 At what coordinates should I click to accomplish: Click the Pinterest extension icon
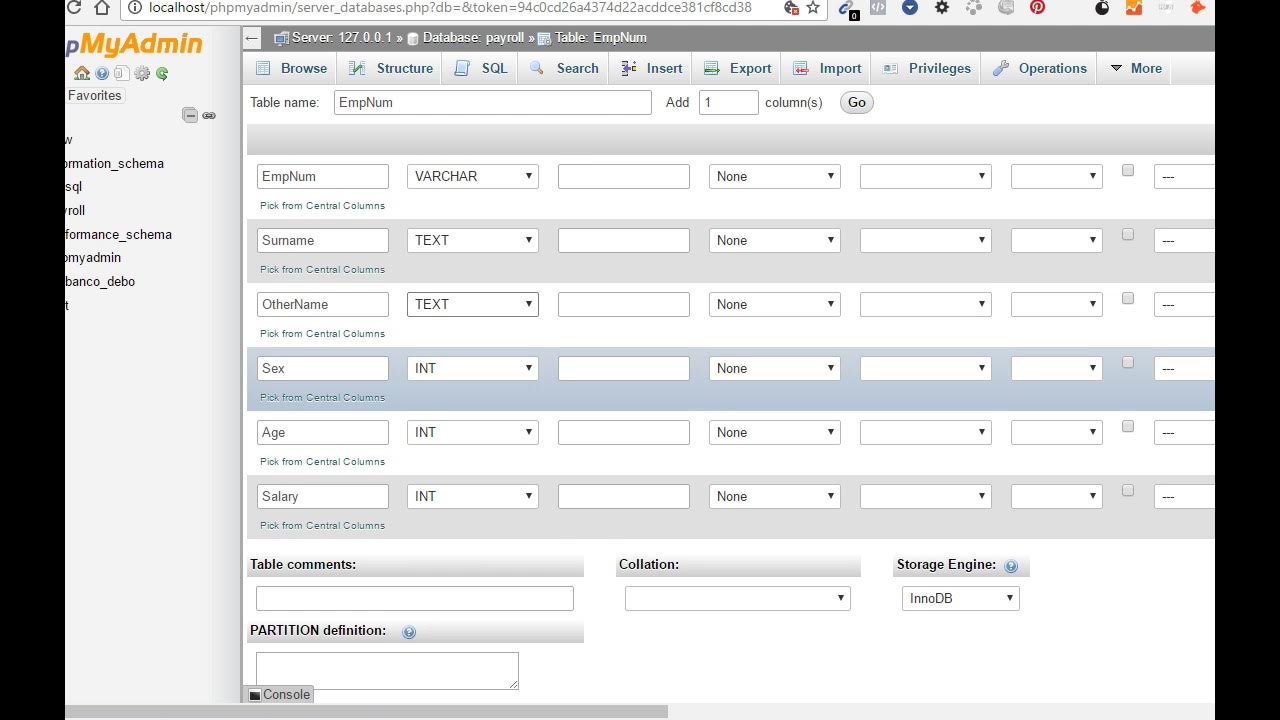[1038, 7]
